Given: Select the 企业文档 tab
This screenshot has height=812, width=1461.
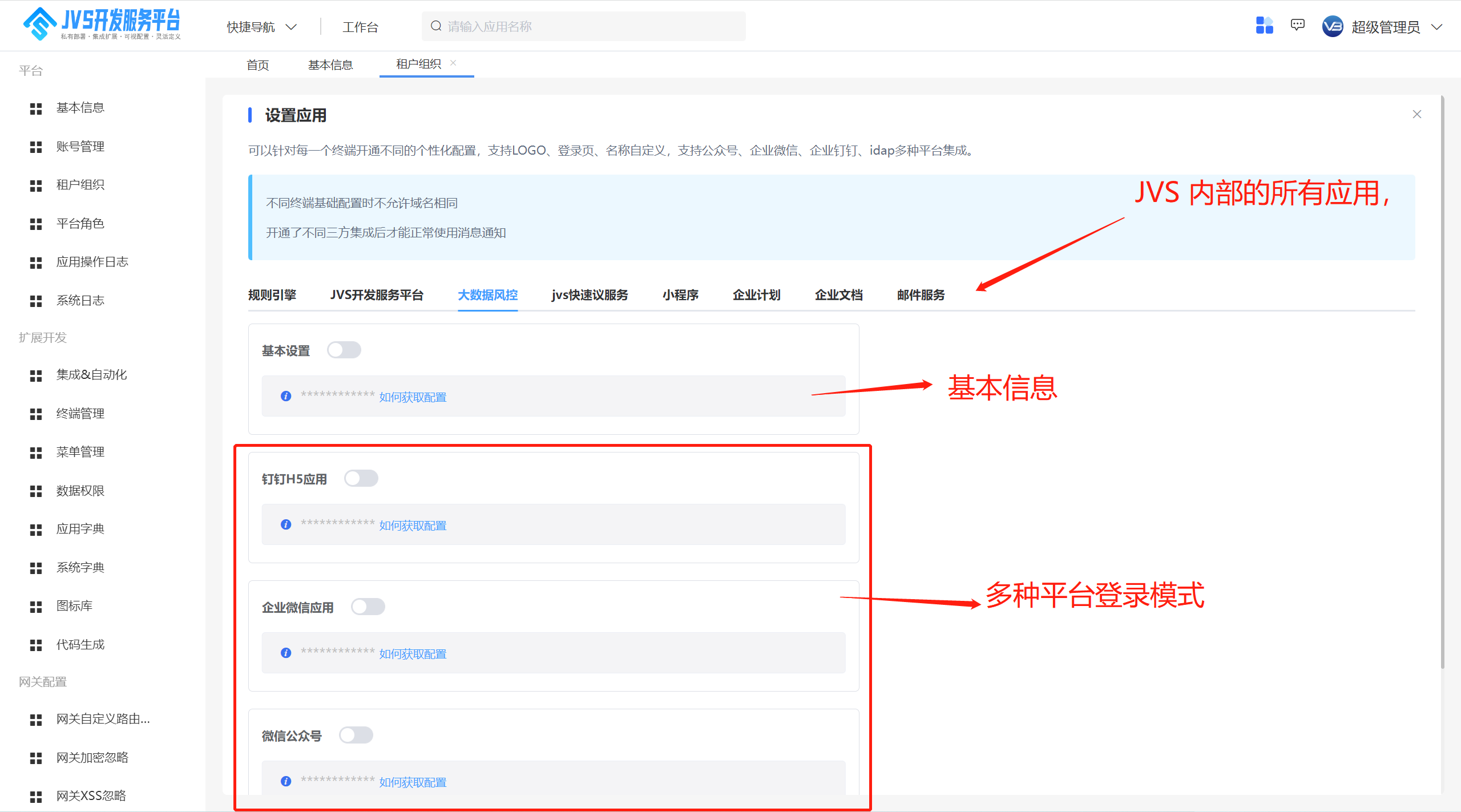Looking at the screenshot, I should pos(839,295).
